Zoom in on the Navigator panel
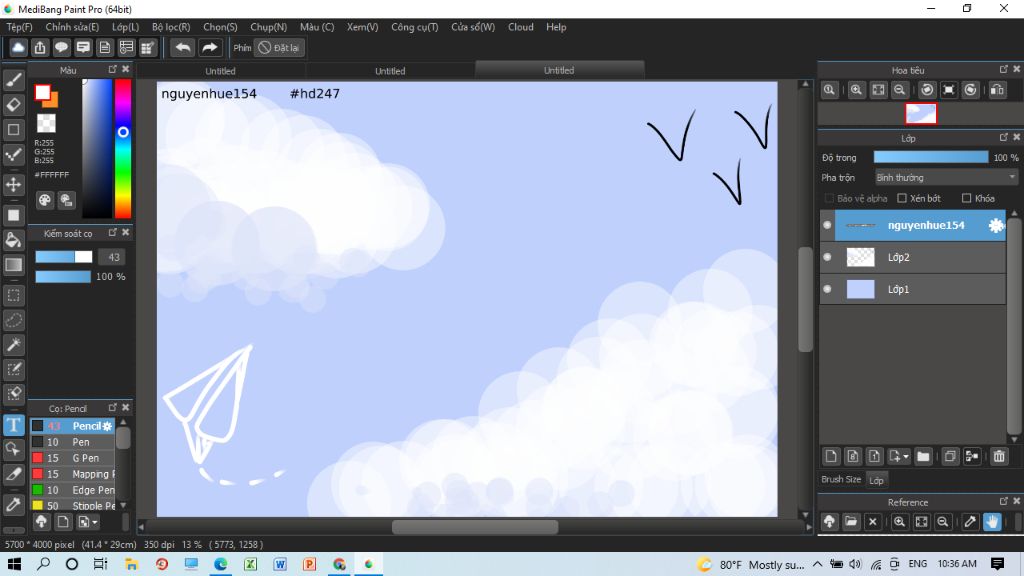 point(856,90)
